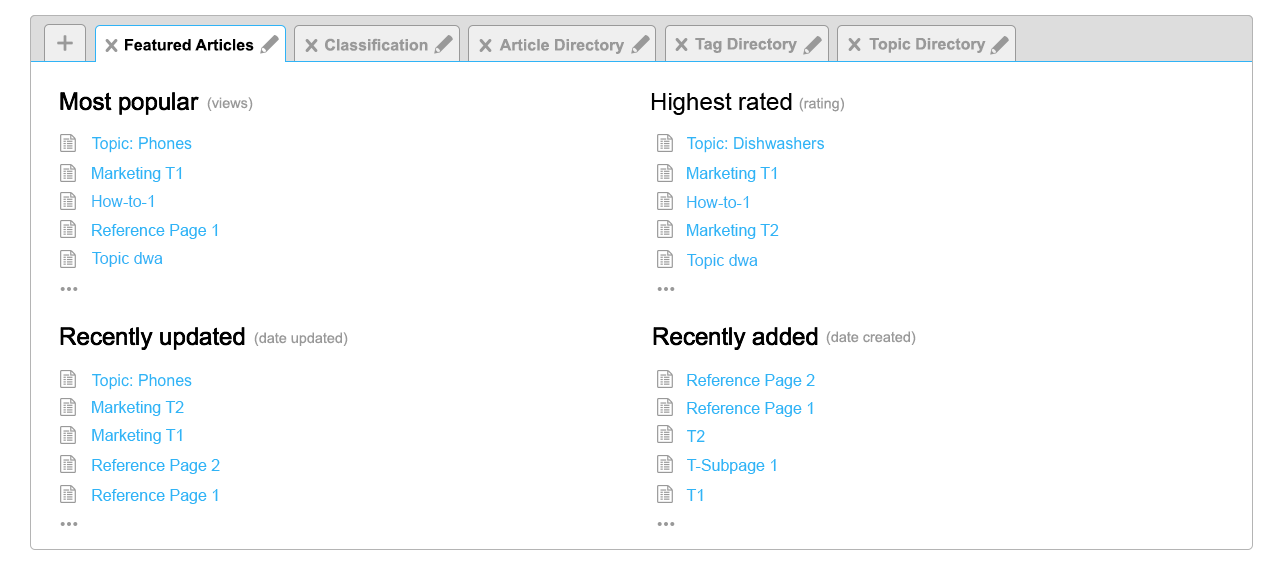This screenshot has height=562, width=1280.
Task: Click pencil icon on Article Directory tab
Action: (640, 45)
